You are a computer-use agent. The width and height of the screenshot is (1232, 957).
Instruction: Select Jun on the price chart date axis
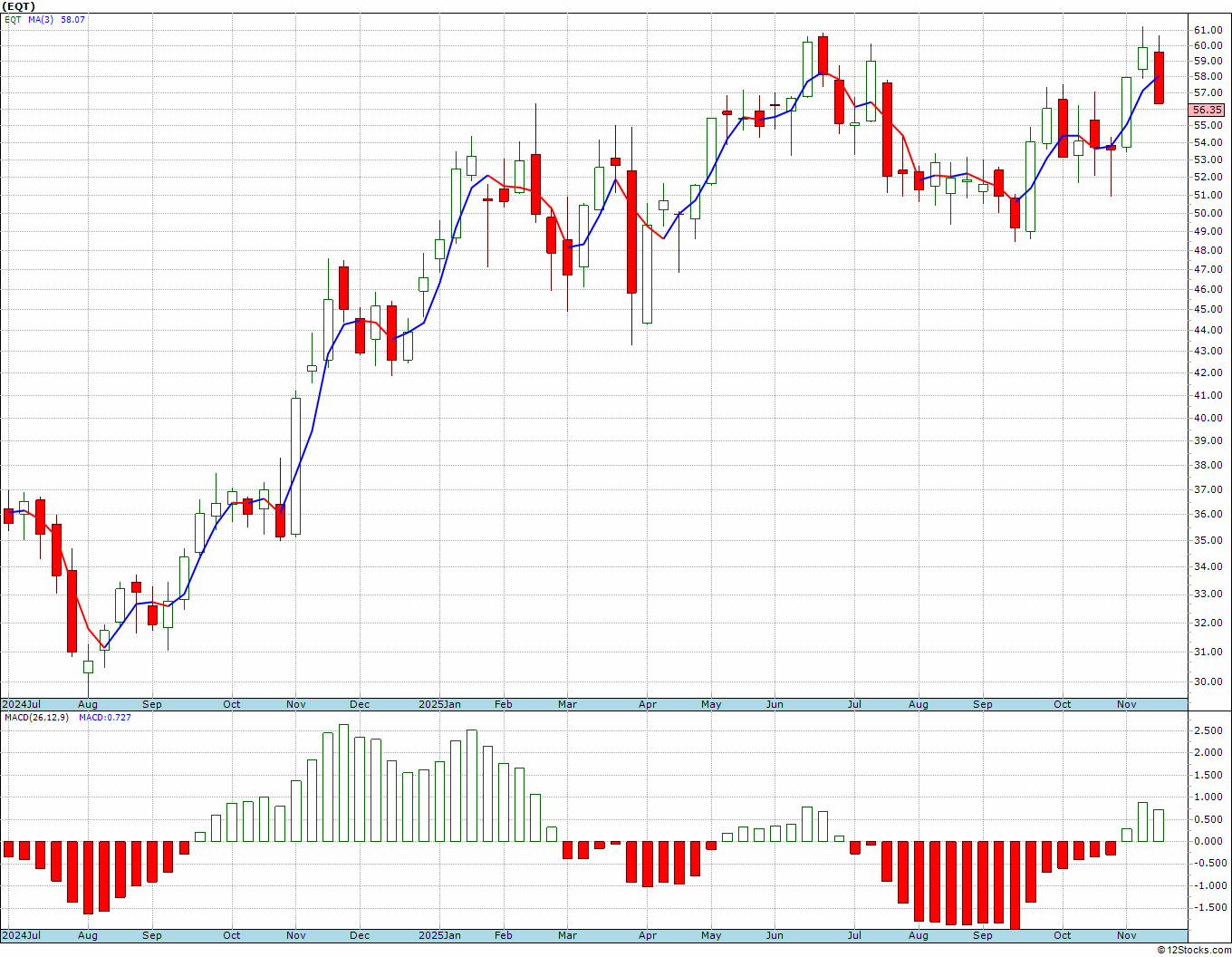pos(775,704)
